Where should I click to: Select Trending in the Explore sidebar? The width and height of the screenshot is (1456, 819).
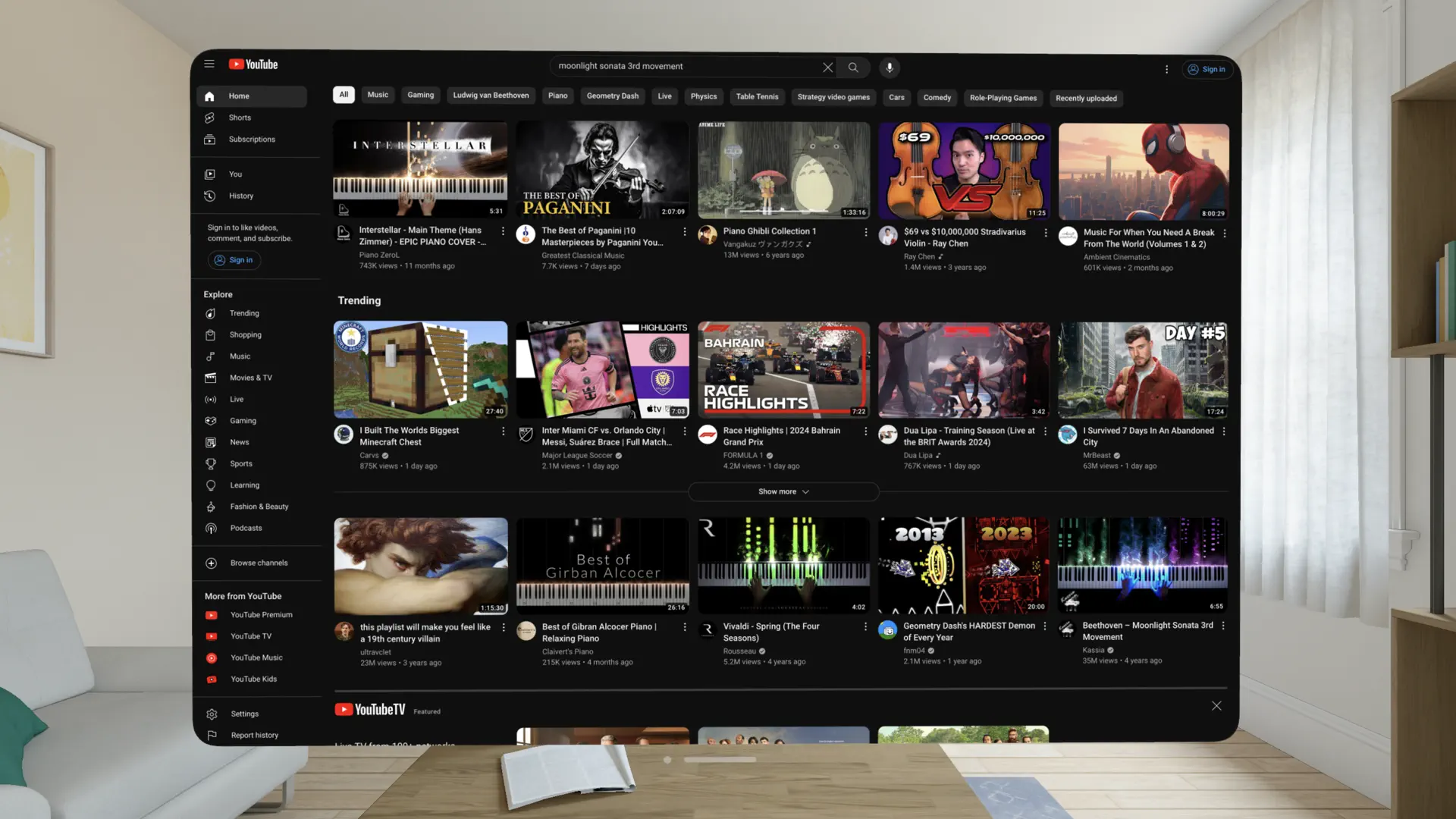point(243,313)
